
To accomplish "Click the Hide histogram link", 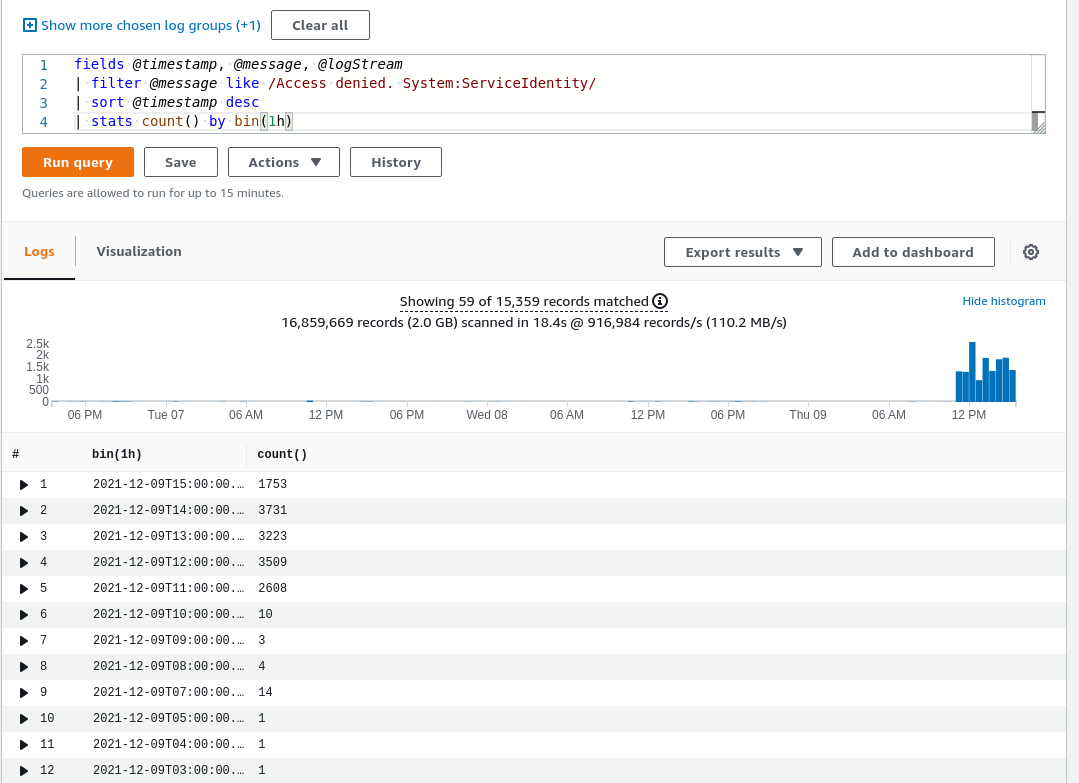I will click(x=1003, y=300).
